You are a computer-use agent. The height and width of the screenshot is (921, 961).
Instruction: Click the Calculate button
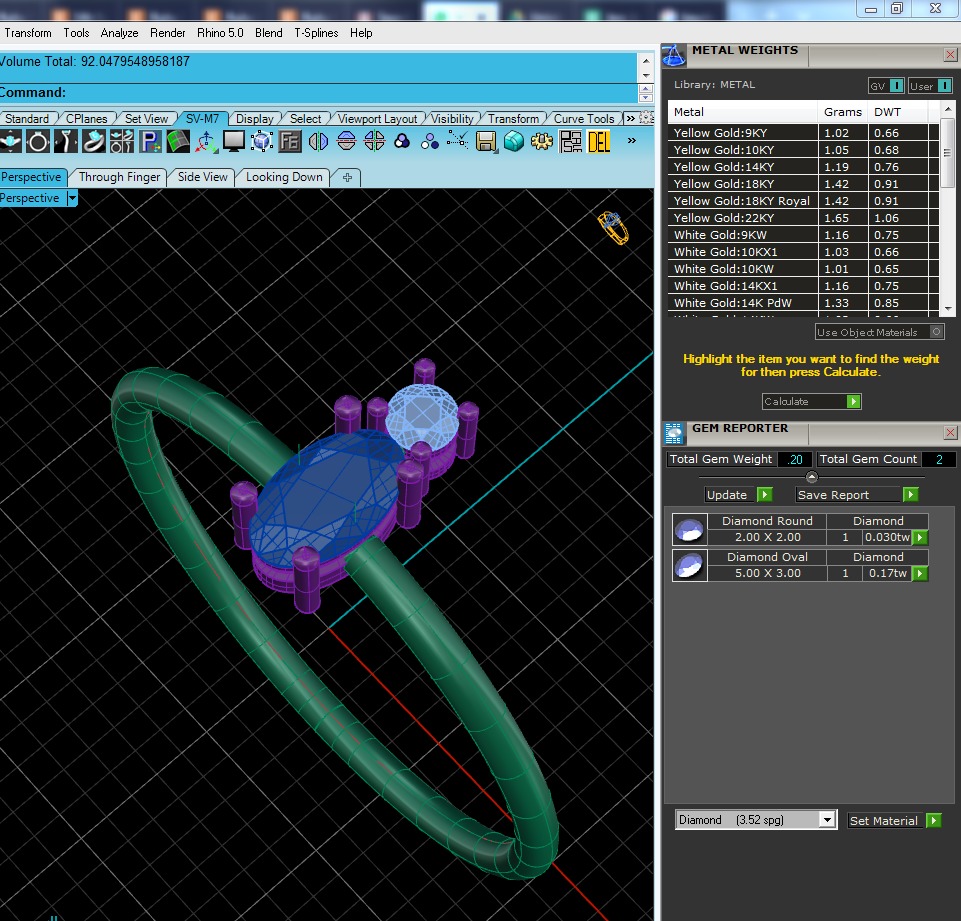pyautogui.click(x=811, y=401)
